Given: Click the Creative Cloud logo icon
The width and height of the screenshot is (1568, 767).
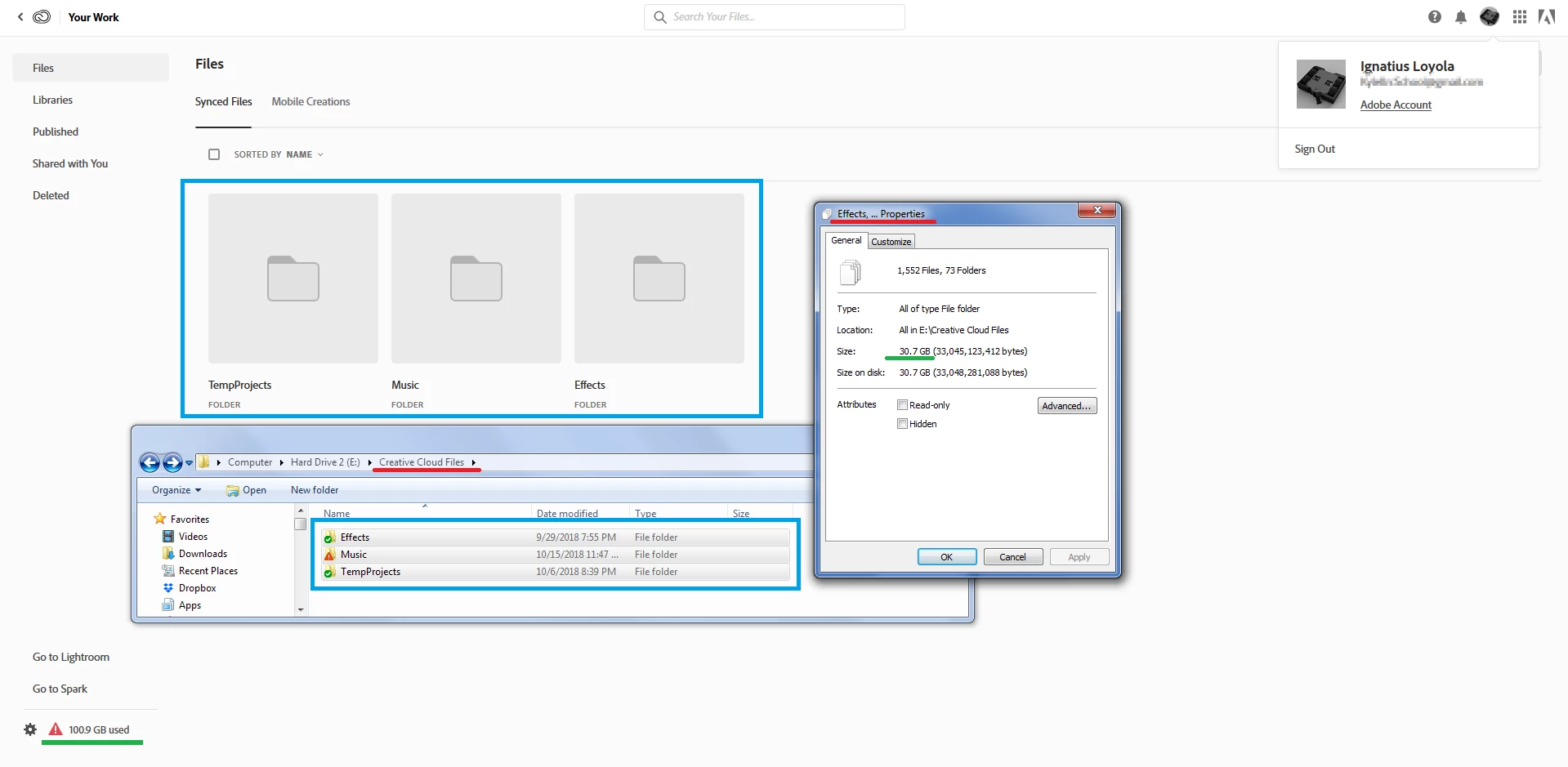Looking at the screenshot, I should click(x=42, y=16).
